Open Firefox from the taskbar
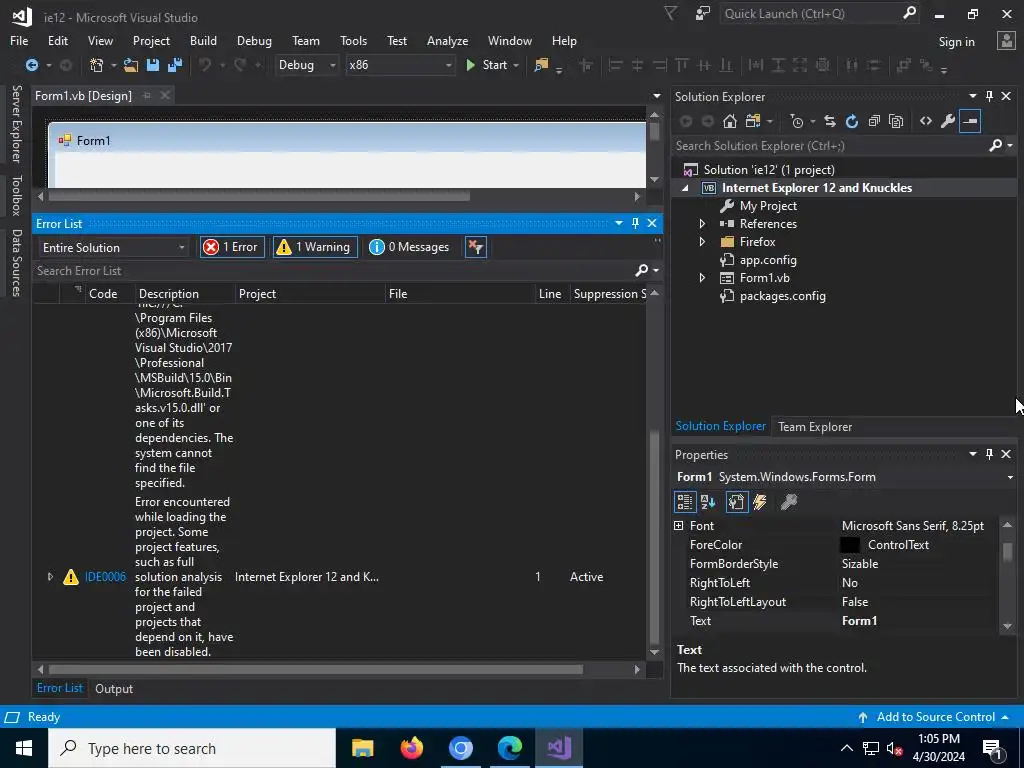The height and width of the screenshot is (768, 1024). coord(411,748)
